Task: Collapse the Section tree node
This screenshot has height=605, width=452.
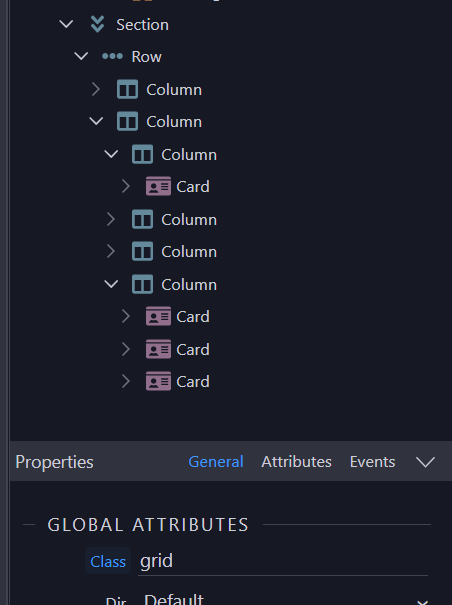Action: [x=66, y=24]
